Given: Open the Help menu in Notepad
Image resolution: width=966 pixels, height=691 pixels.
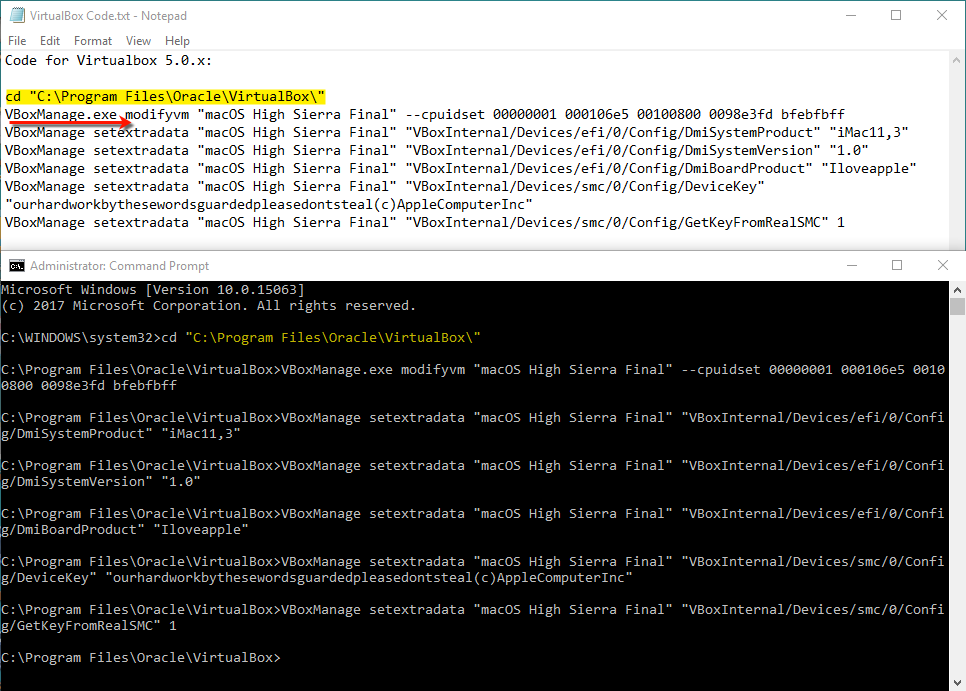Looking at the screenshot, I should tap(177, 41).
